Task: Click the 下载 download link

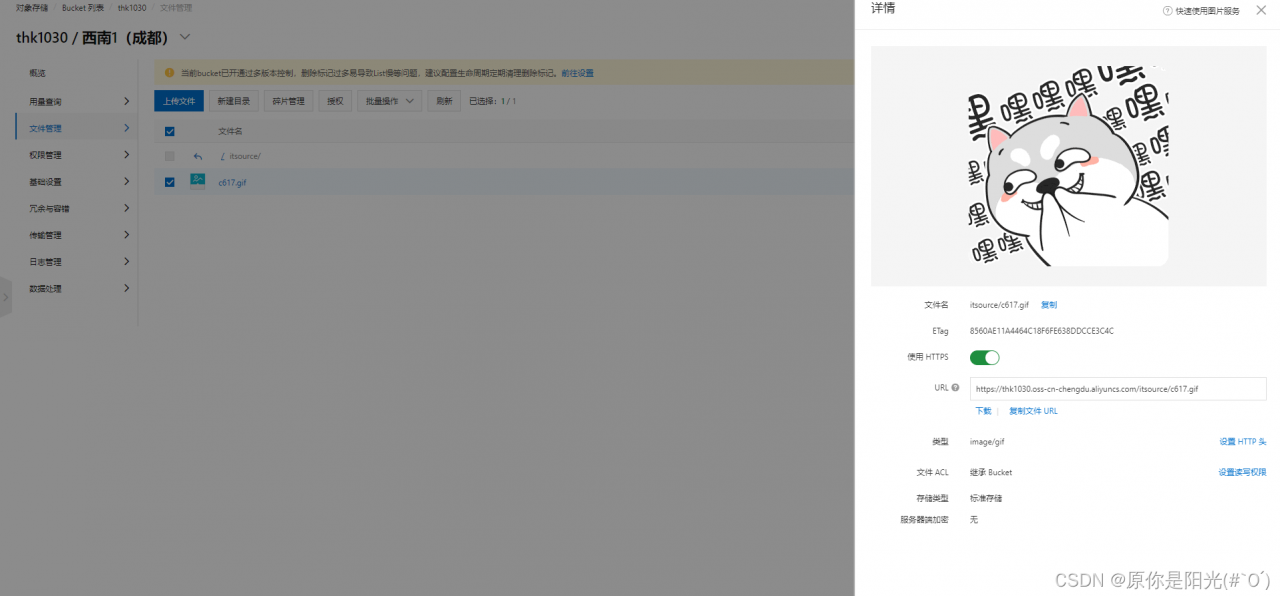Action: pos(983,410)
